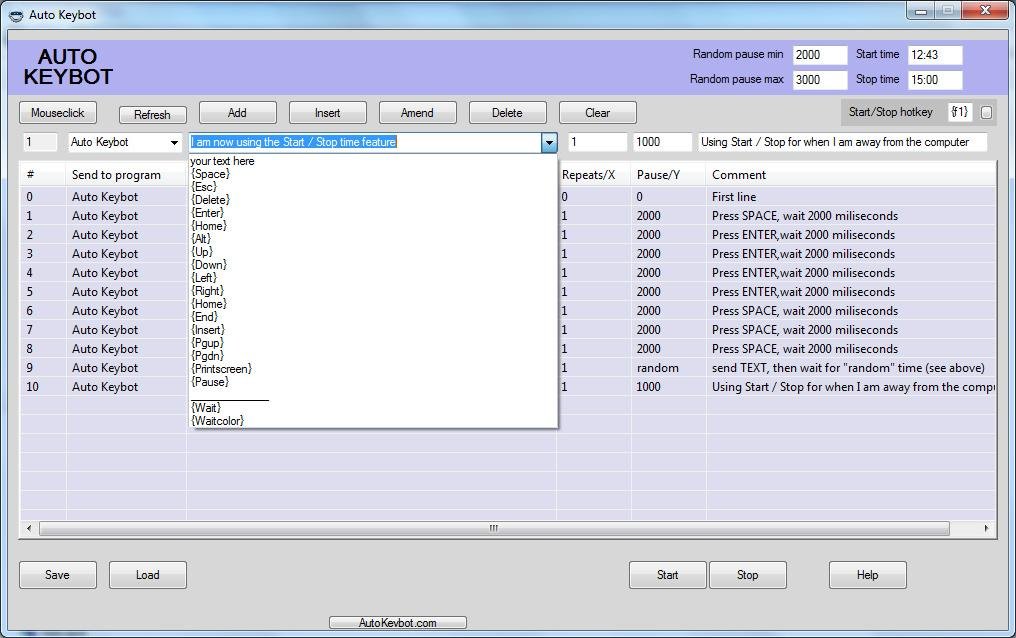Screen dimensions: 1016x638
Task: Select row 10 Auto Keybot cell
Action: click(x=126, y=387)
